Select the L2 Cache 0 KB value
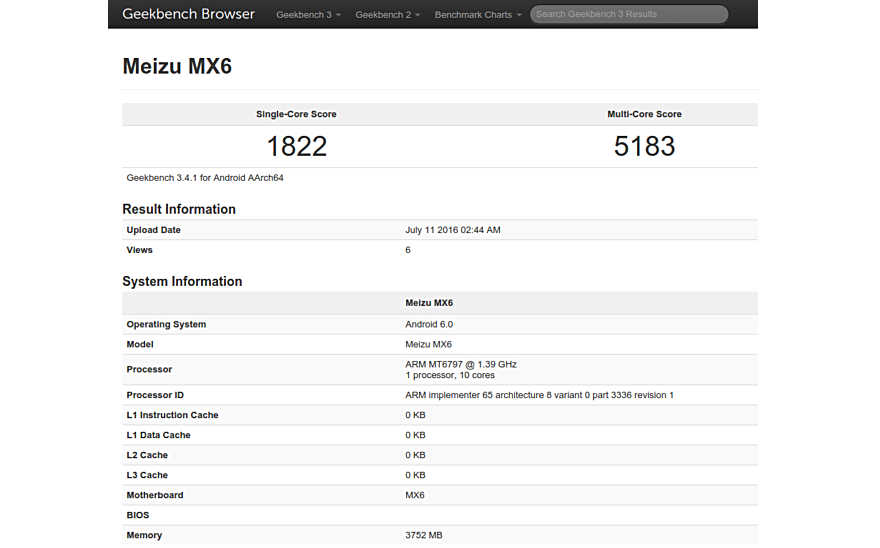This screenshot has height=548, width=880. (x=415, y=455)
